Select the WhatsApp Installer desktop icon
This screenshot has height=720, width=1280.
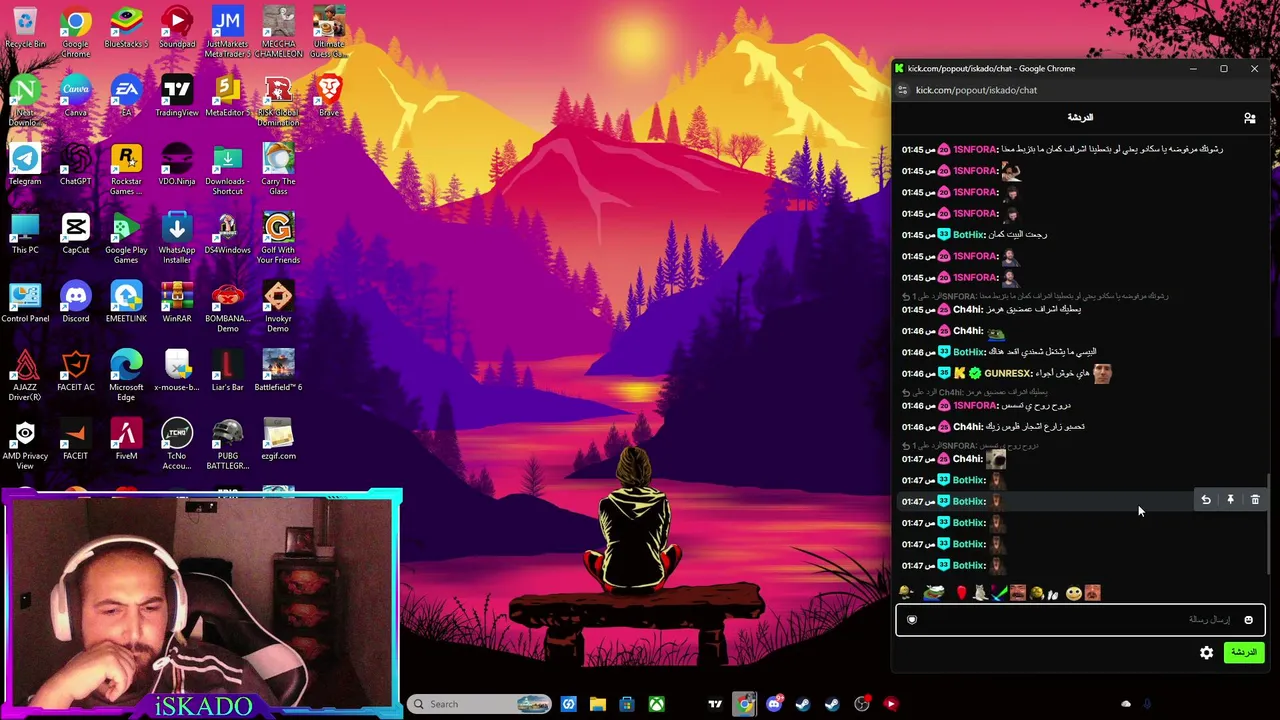click(x=177, y=240)
